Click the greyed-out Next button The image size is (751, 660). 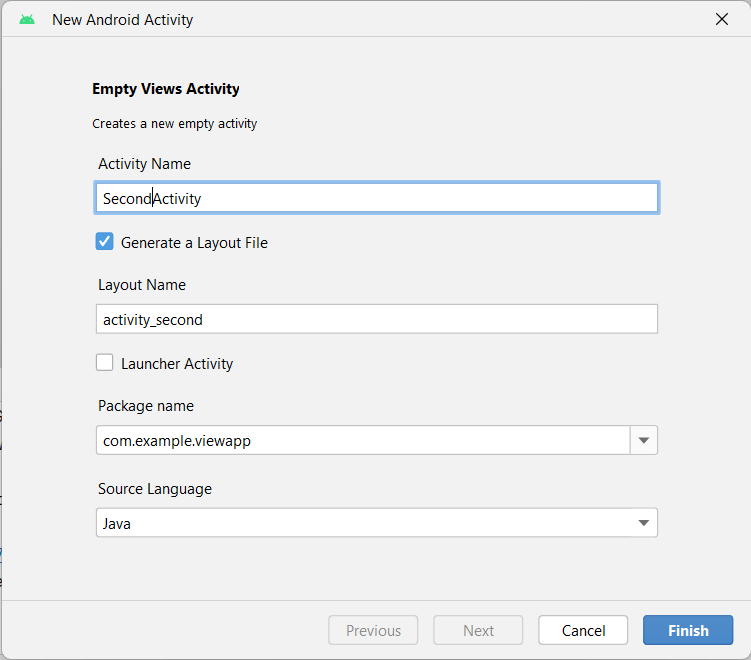(478, 630)
